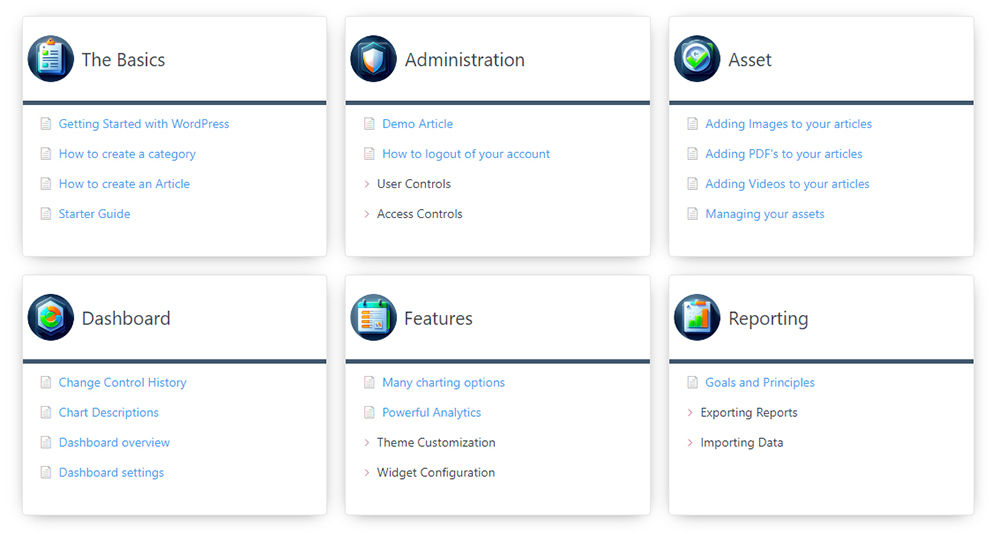Click the bar chart icon beside Reporting

[696, 317]
